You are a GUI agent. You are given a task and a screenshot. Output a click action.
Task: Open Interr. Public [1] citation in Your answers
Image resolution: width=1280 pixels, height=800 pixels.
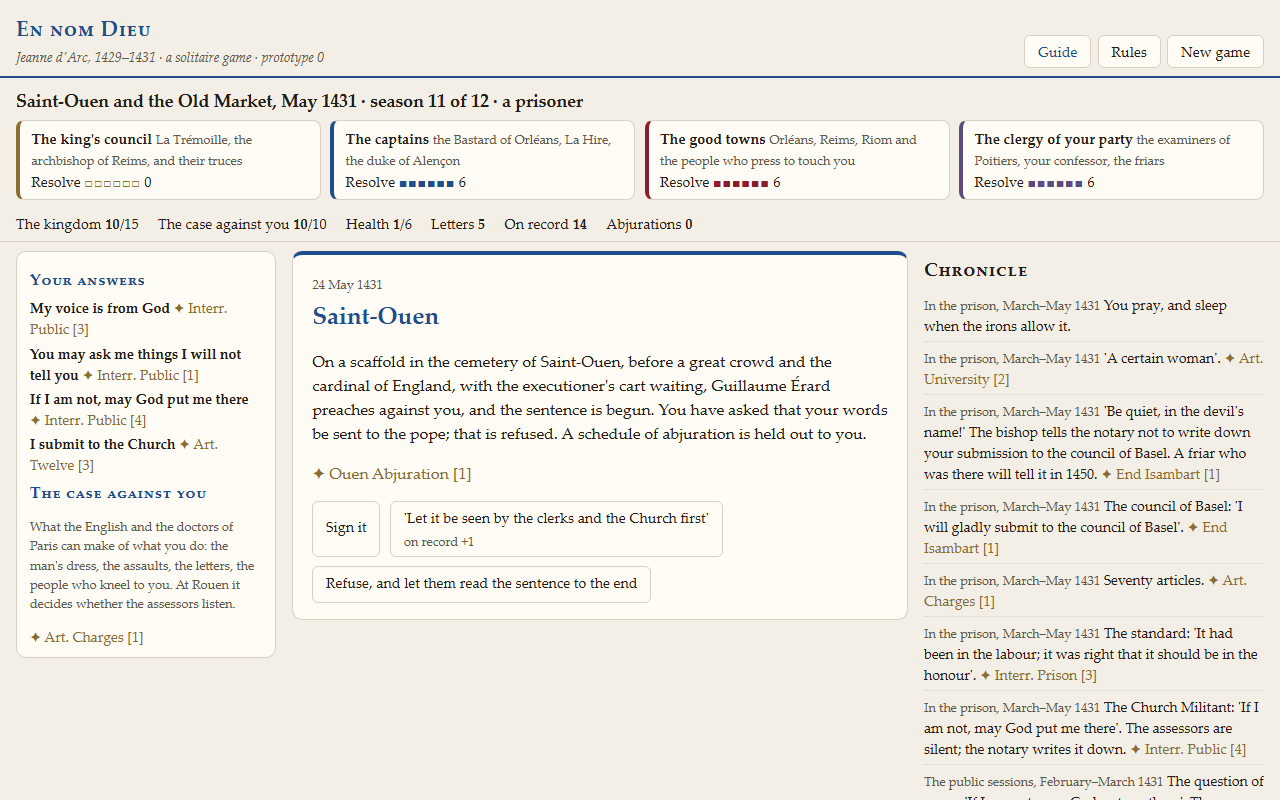[140, 375]
